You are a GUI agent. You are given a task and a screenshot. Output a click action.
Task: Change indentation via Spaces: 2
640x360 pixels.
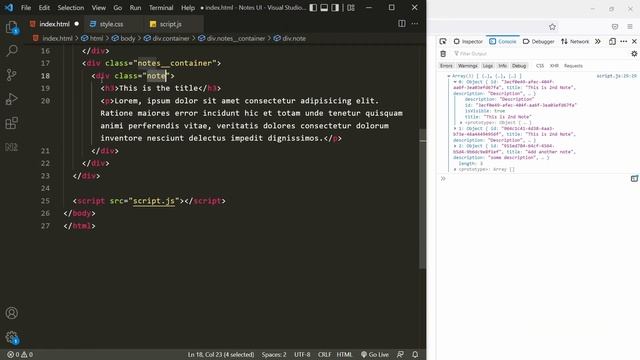(x=274, y=355)
